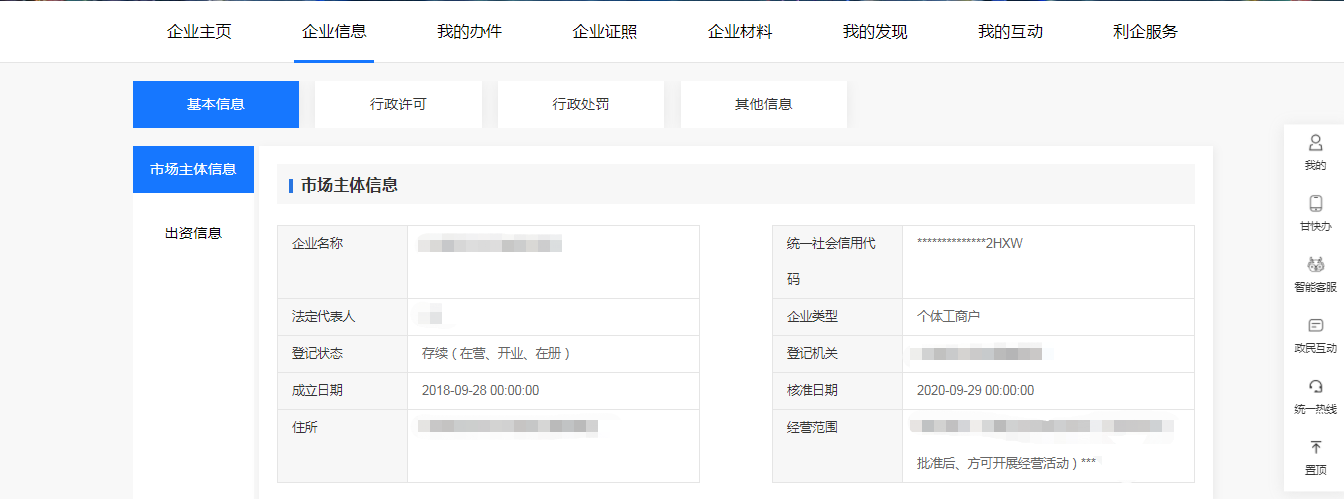Click the 置顶 back-to-top arrow icon

tap(1315, 448)
